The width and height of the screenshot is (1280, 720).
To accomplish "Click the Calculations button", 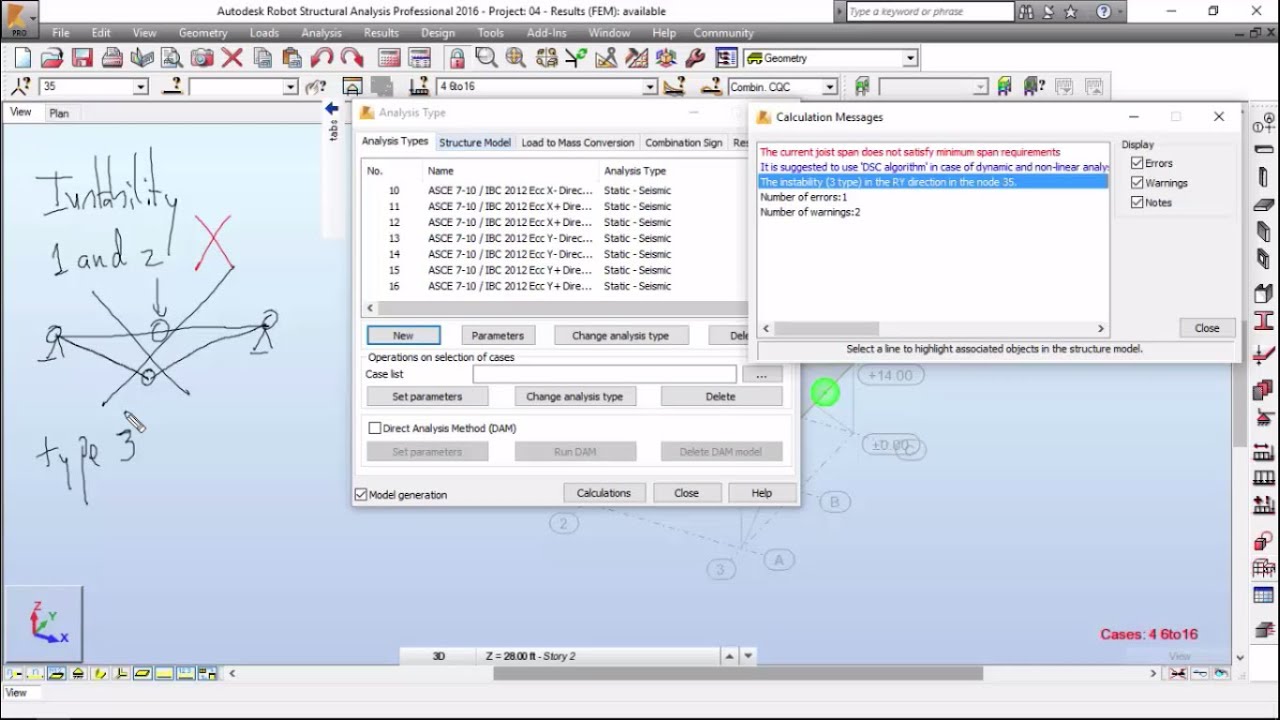I will 603,493.
